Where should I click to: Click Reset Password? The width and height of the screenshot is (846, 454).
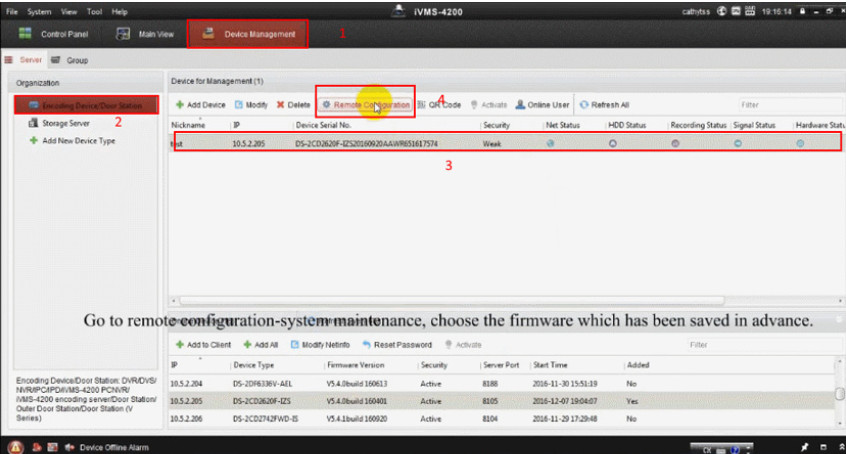397,344
